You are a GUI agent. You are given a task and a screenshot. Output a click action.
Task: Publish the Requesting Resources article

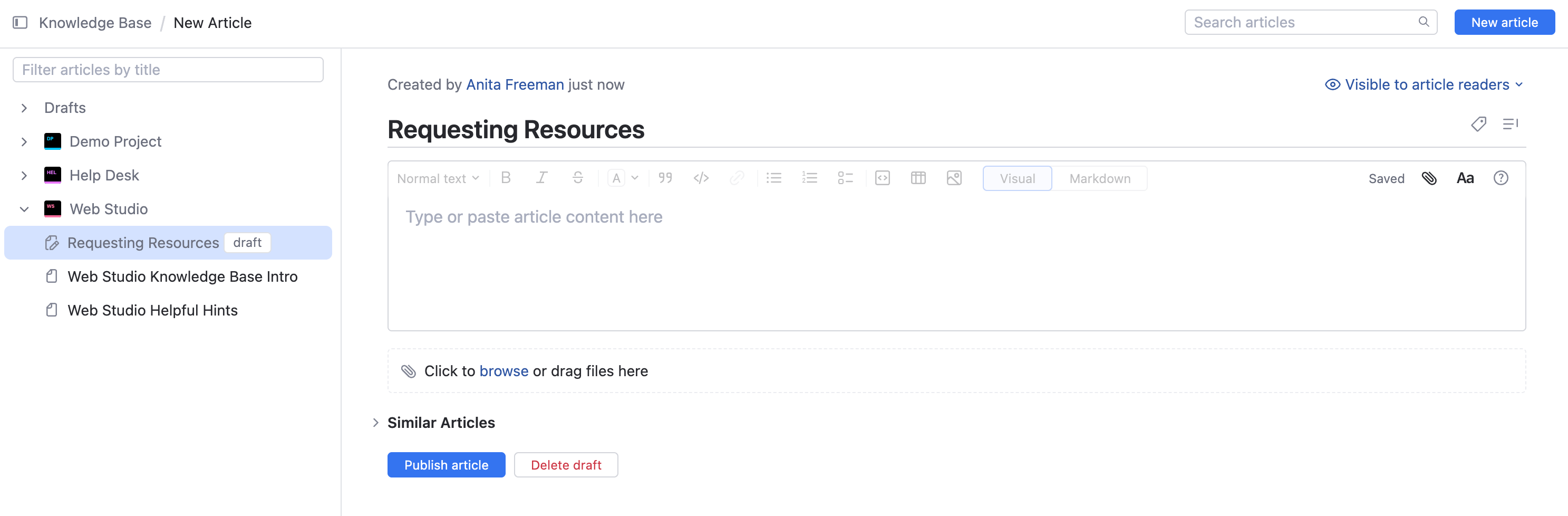pos(446,464)
